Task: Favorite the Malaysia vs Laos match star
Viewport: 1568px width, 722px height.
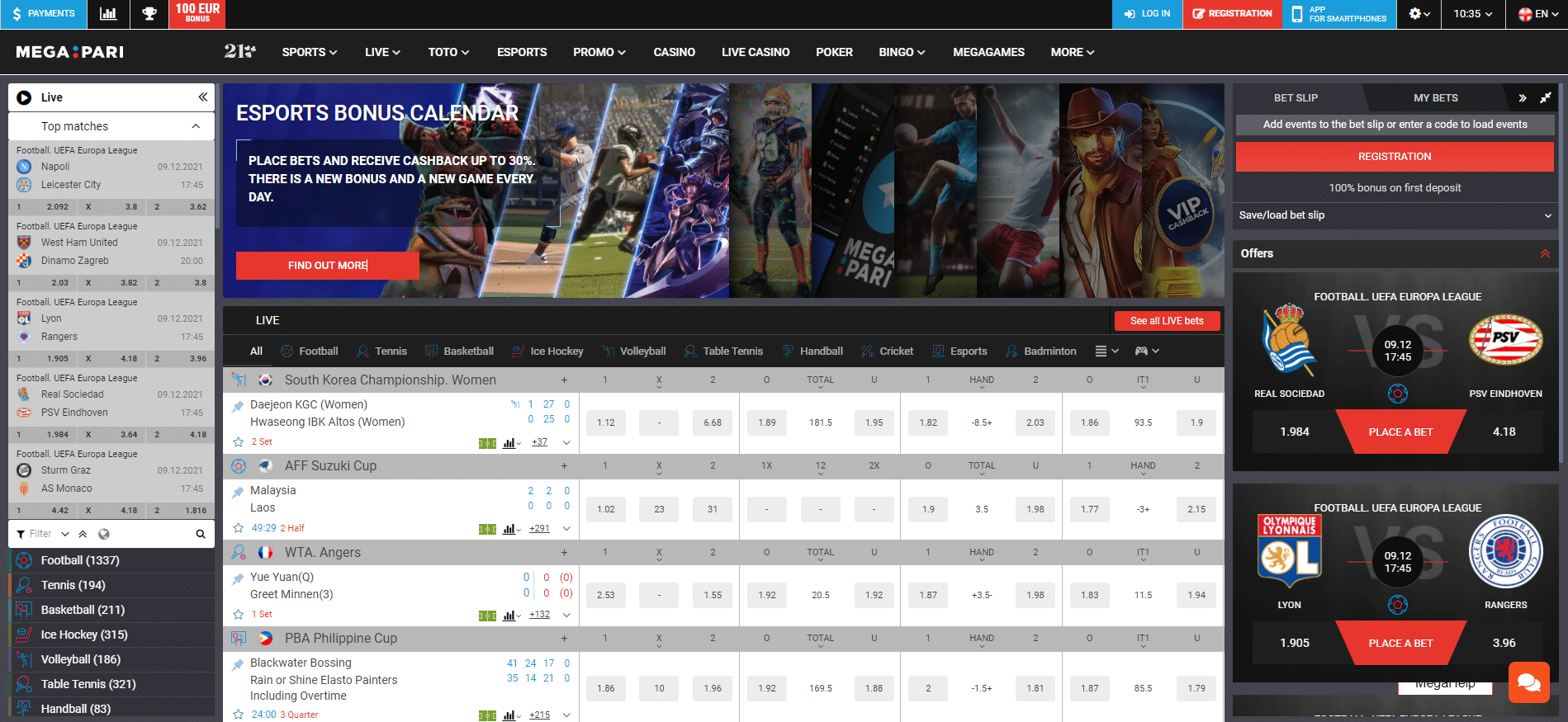Action: click(x=238, y=528)
